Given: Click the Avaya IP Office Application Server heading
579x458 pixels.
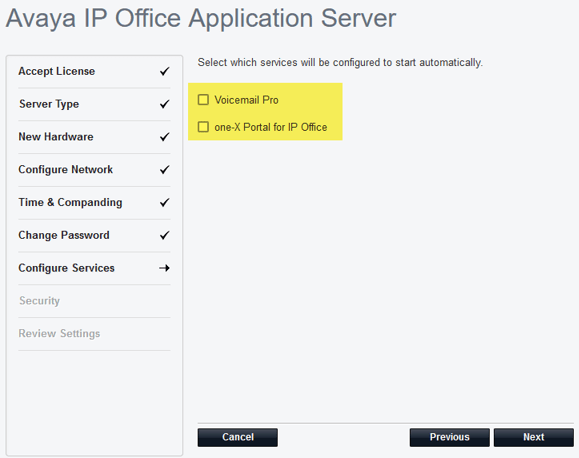Looking at the screenshot, I should pyautogui.click(x=201, y=18).
